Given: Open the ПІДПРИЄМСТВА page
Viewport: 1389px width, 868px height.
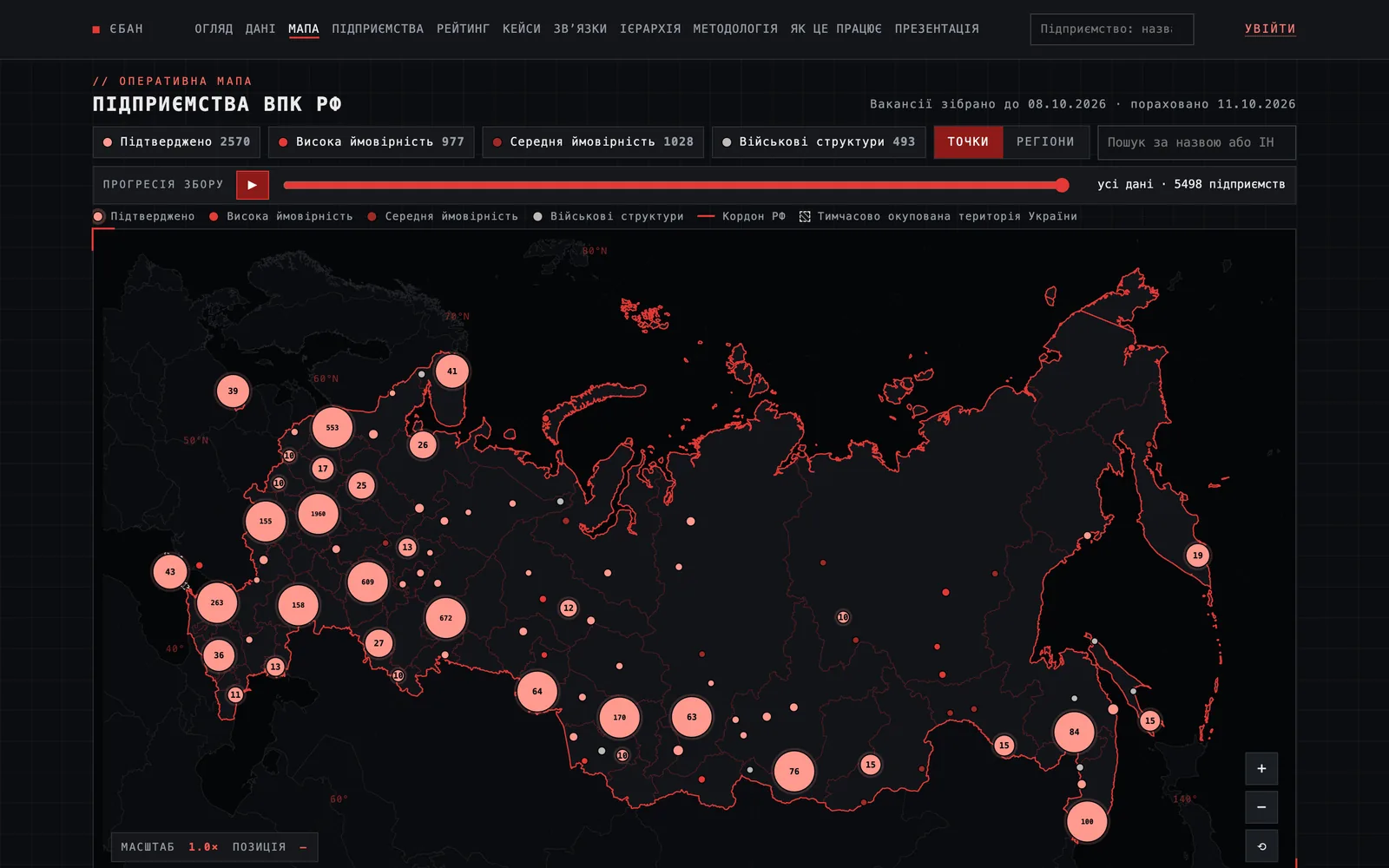Looking at the screenshot, I should (378, 29).
